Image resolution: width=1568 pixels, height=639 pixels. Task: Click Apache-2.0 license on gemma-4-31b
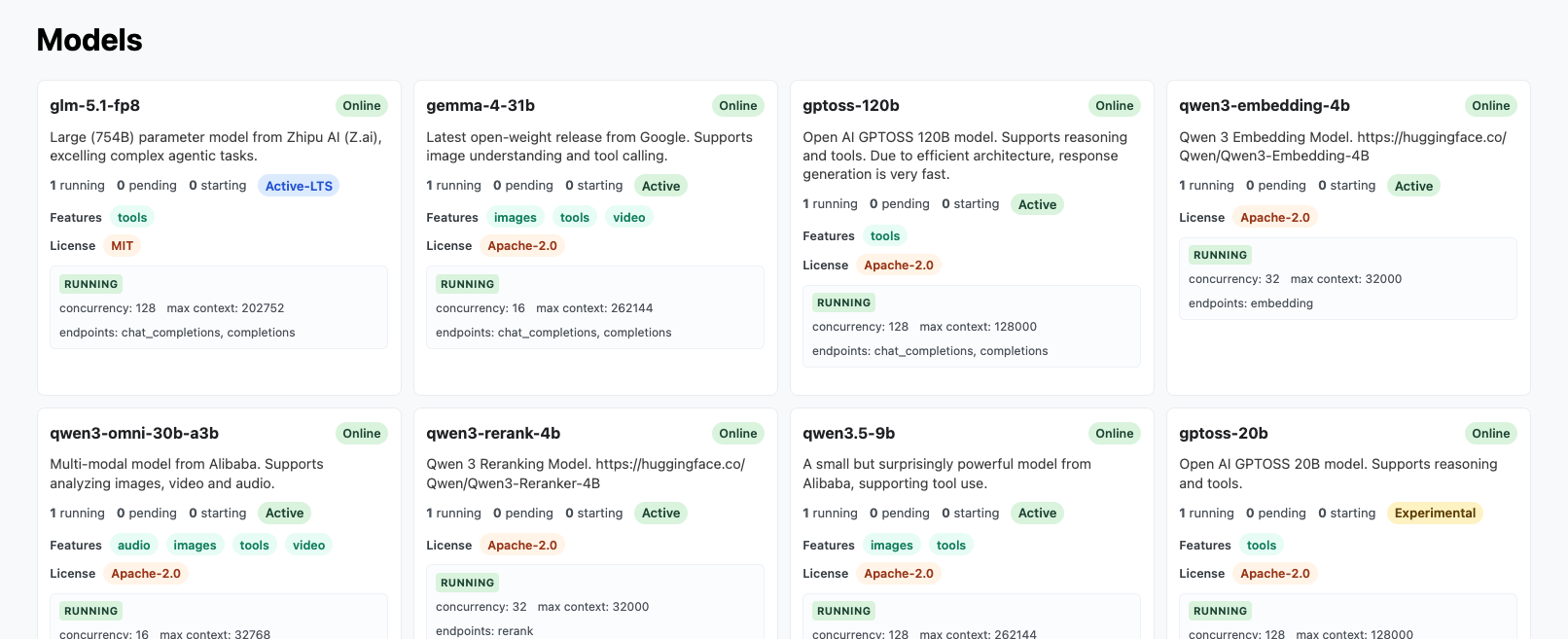pyautogui.click(x=522, y=245)
